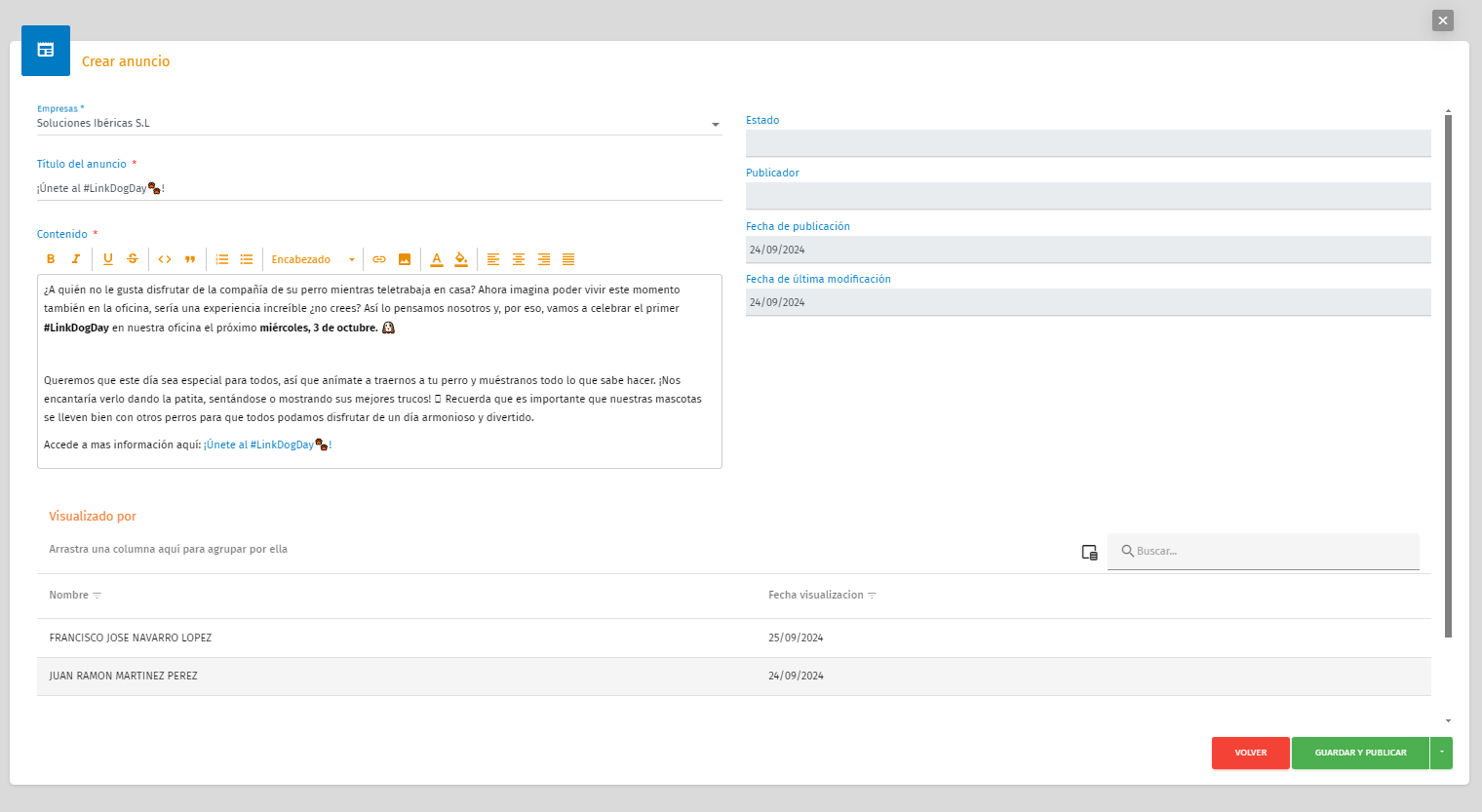Justify the text alignment
Screen dimensions: 1482x812
[x=568, y=259]
